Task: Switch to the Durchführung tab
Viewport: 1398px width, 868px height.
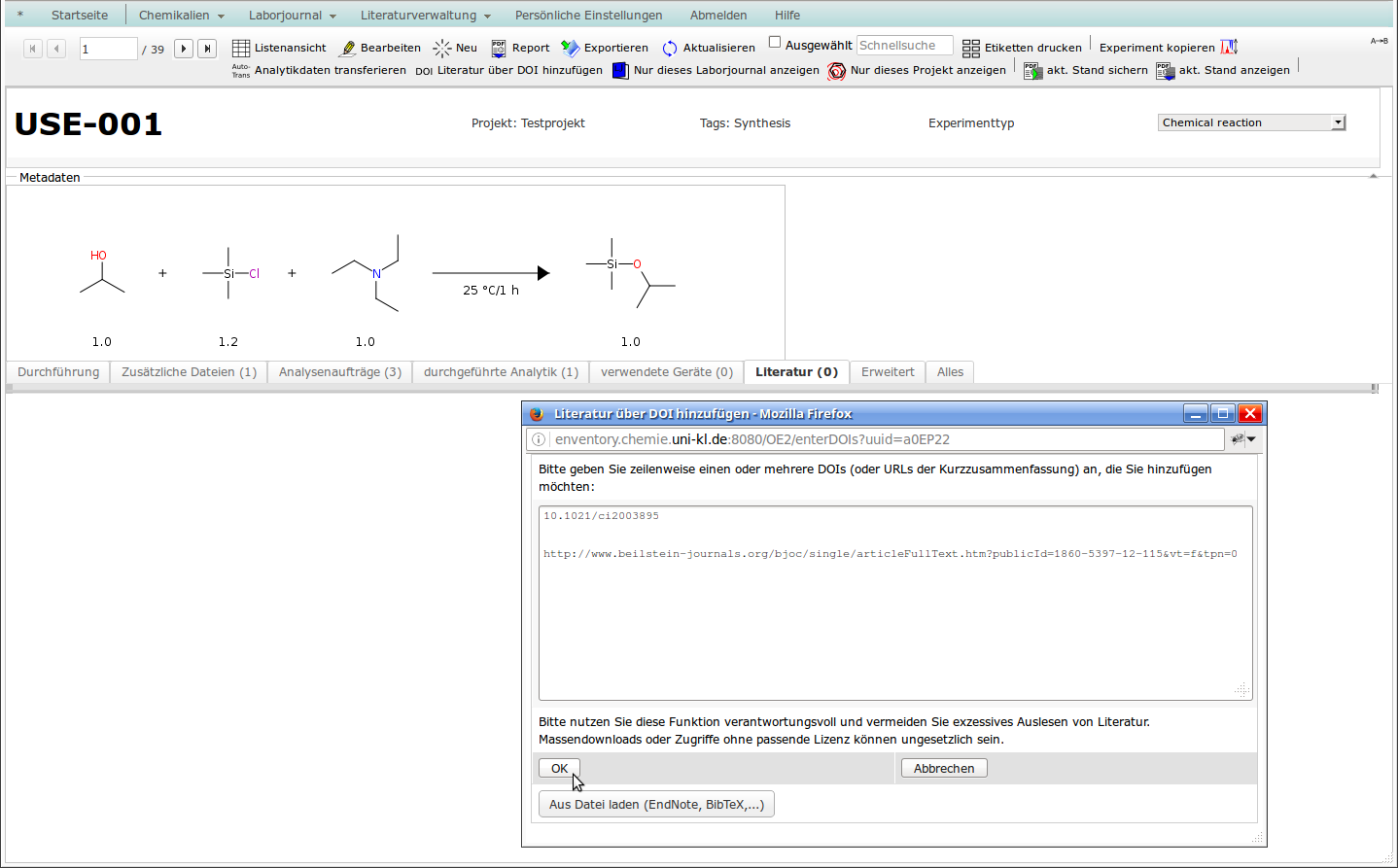Action: pos(58,372)
